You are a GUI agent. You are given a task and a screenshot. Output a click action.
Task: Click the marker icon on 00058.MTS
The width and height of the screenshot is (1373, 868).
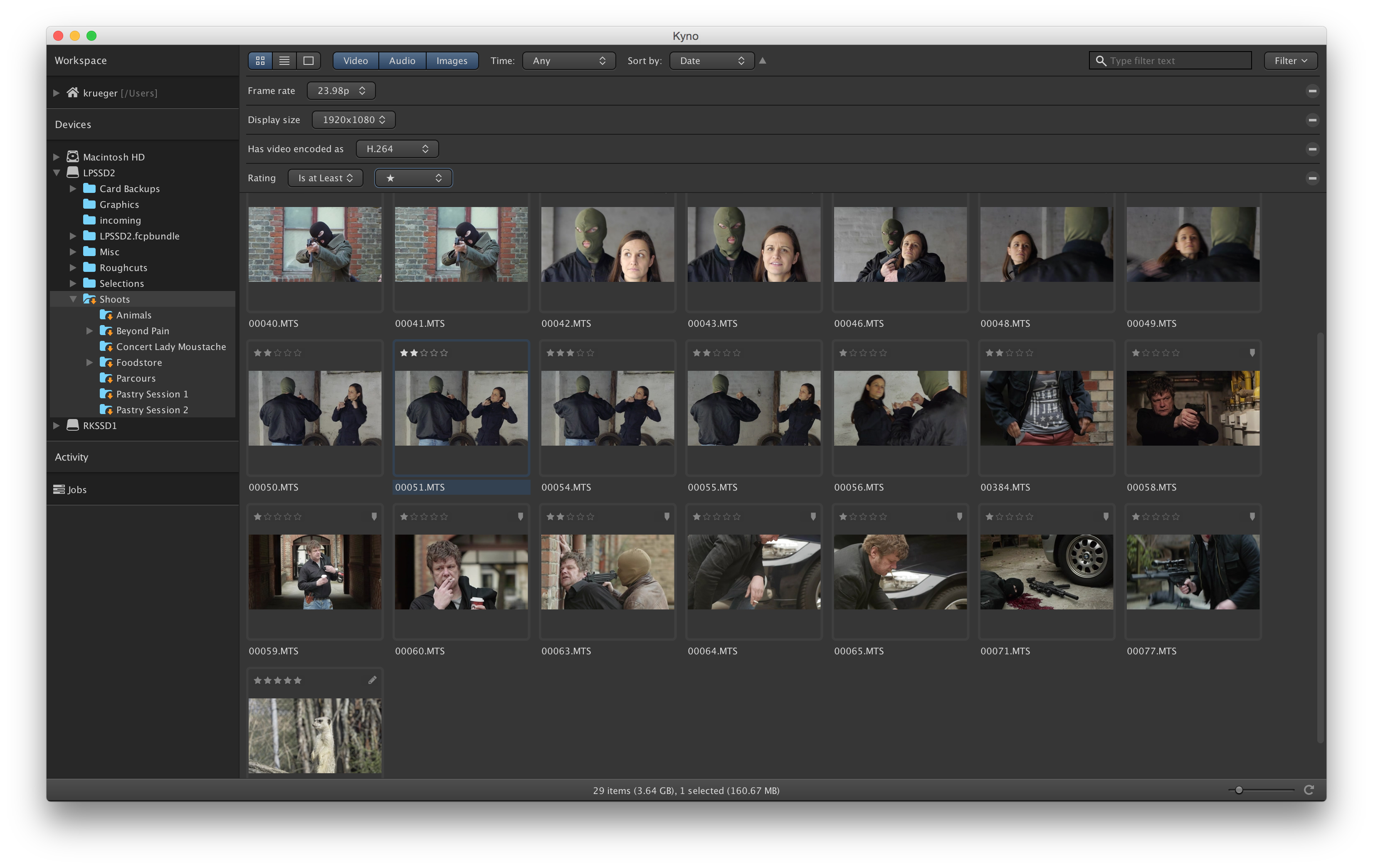[x=1252, y=353]
